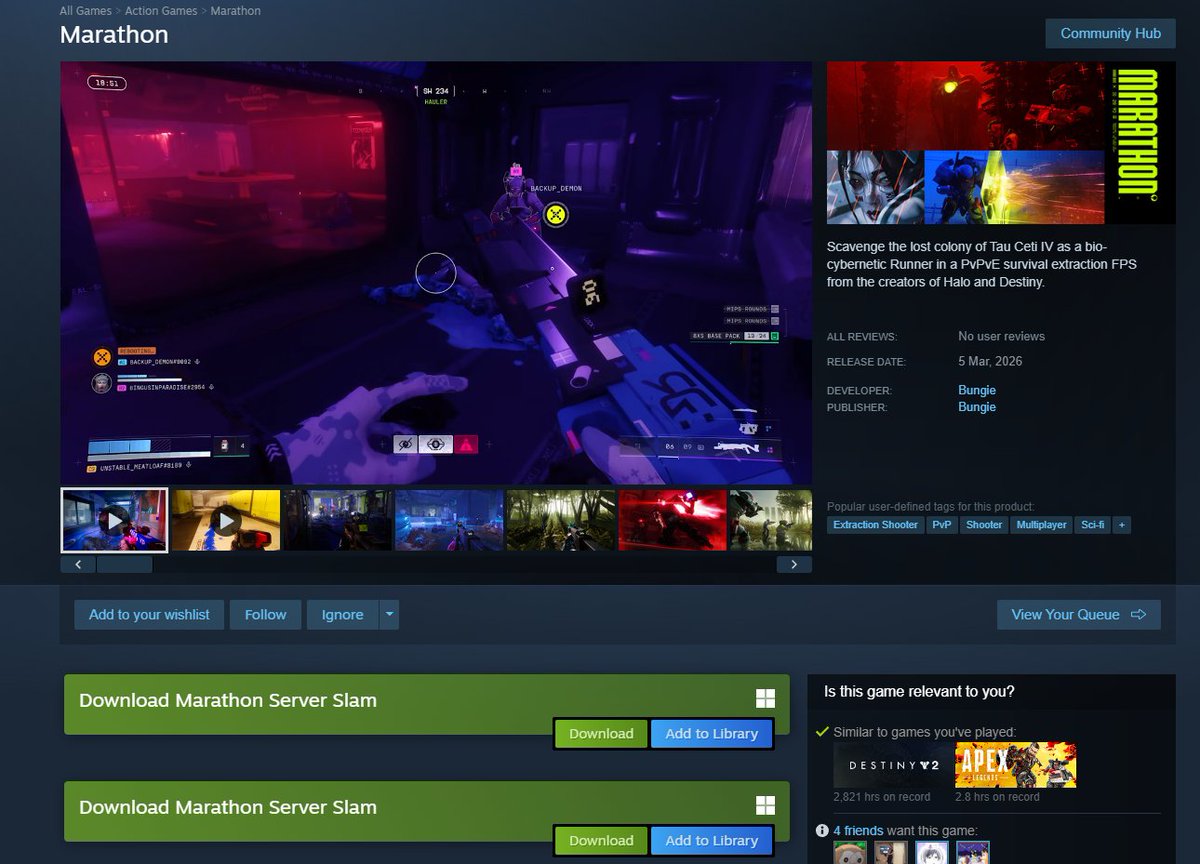Expand the Ignore options dropdown arrow

pyautogui.click(x=390, y=615)
